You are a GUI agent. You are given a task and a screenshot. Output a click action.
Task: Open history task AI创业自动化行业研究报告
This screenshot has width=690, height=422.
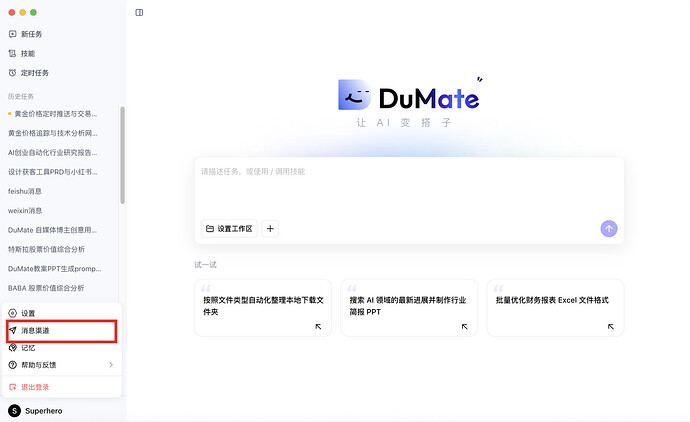[x=53, y=152]
